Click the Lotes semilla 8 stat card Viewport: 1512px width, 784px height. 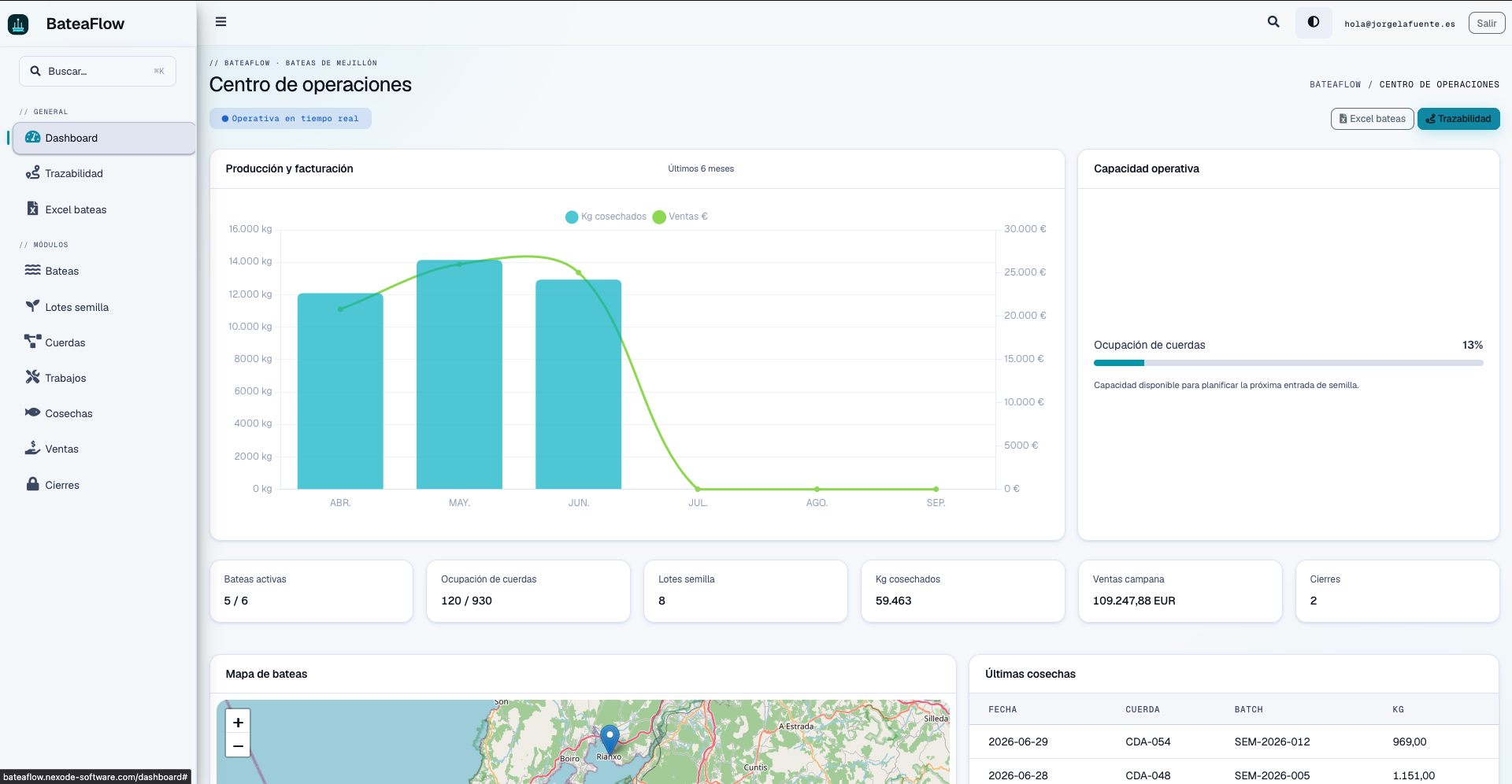point(745,591)
